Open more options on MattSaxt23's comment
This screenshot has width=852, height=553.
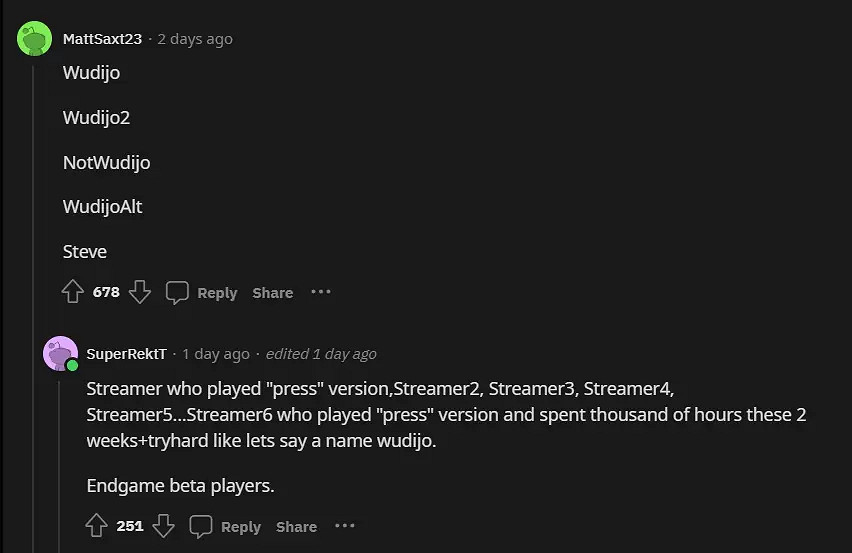click(320, 292)
